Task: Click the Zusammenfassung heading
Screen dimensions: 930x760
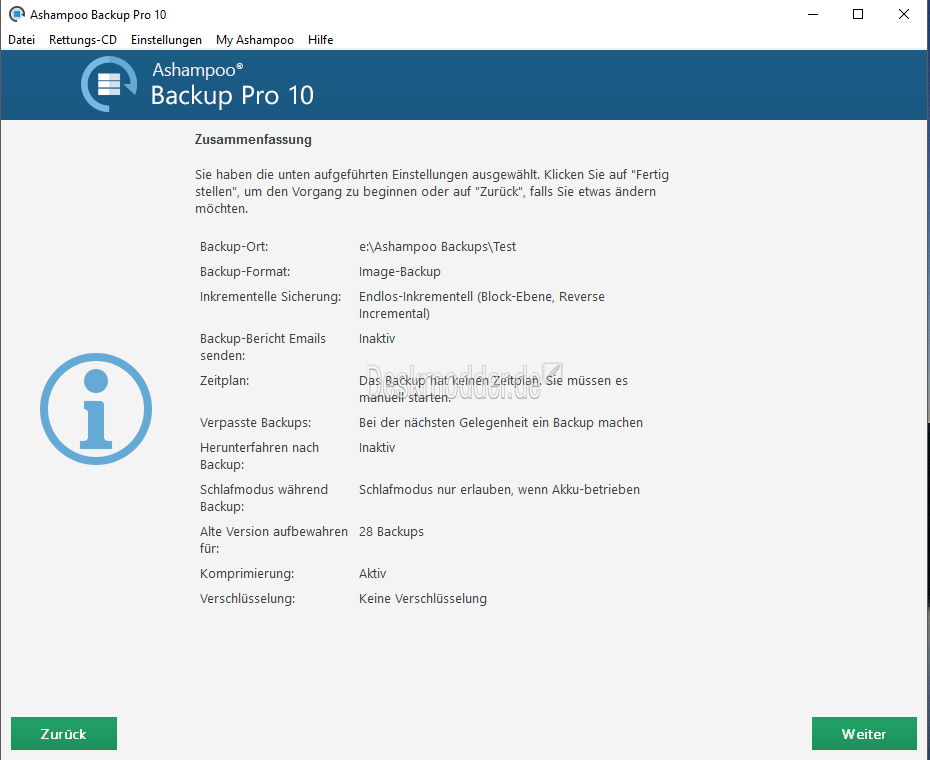Action: pyautogui.click(x=253, y=139)
